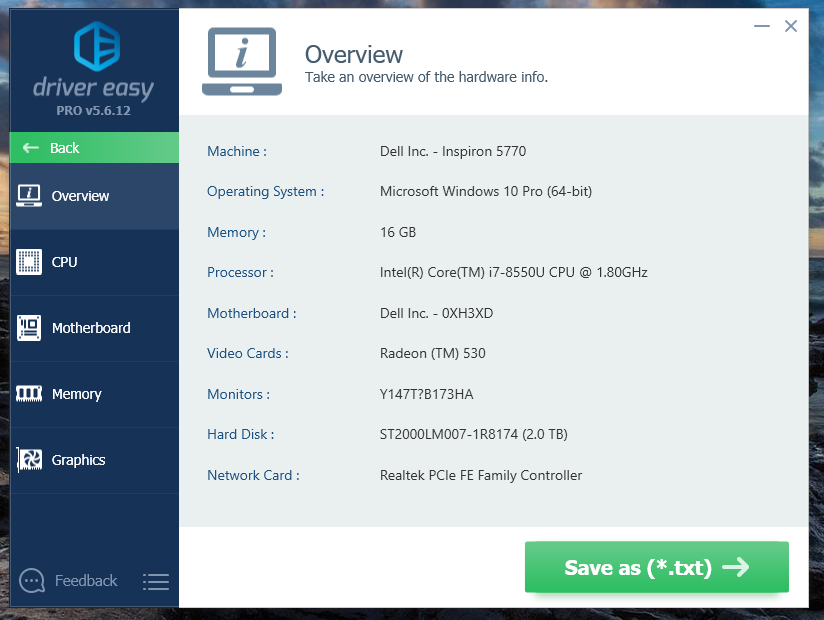Click the CPU chip icon in sidebar
Image resolution: width=824 pixels, height=620 pixels.
(x=29, y=262)
